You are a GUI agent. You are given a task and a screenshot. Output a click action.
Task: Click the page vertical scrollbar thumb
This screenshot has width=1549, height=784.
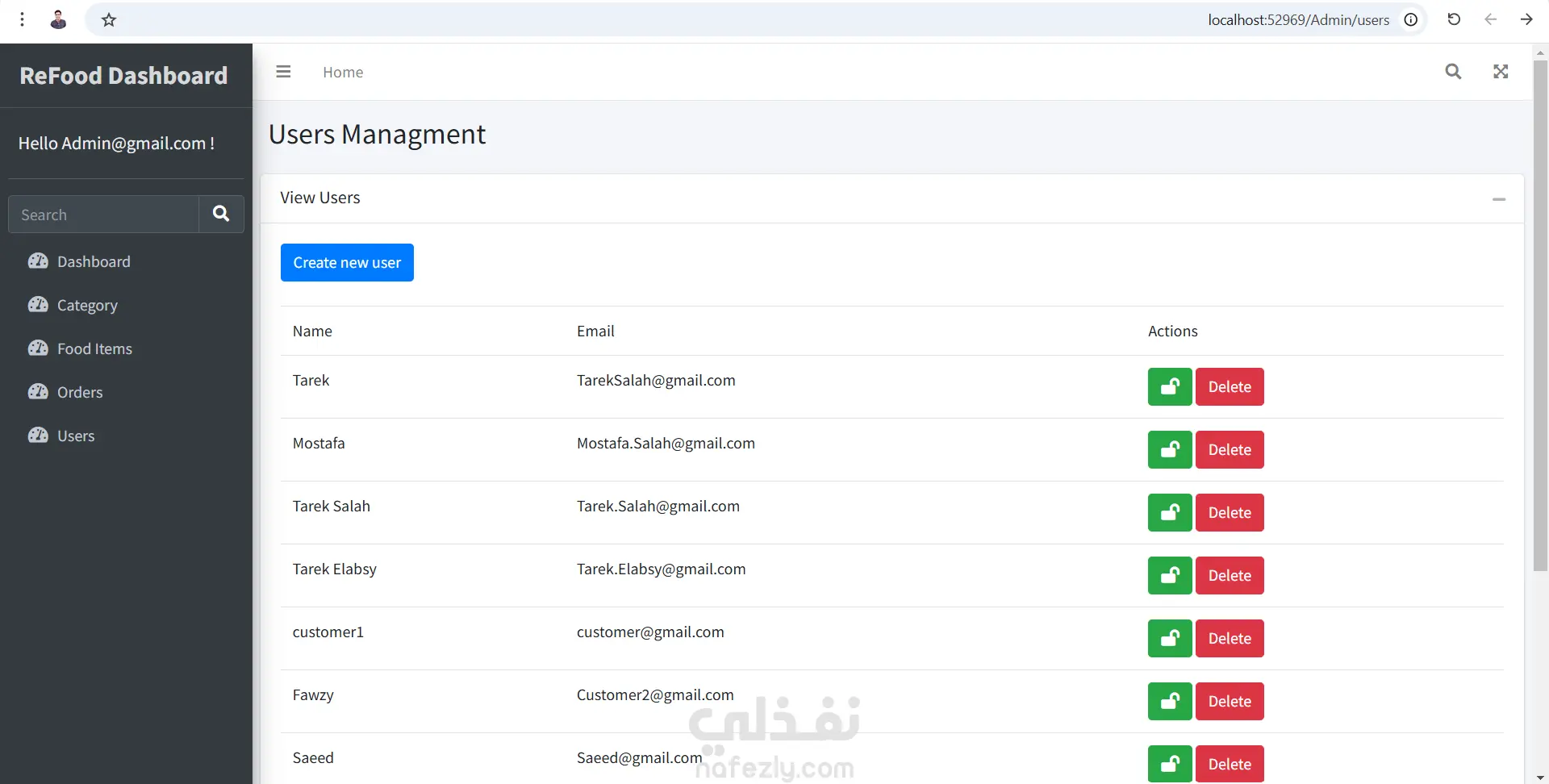pyautogui.click(x=1540, y=316)
